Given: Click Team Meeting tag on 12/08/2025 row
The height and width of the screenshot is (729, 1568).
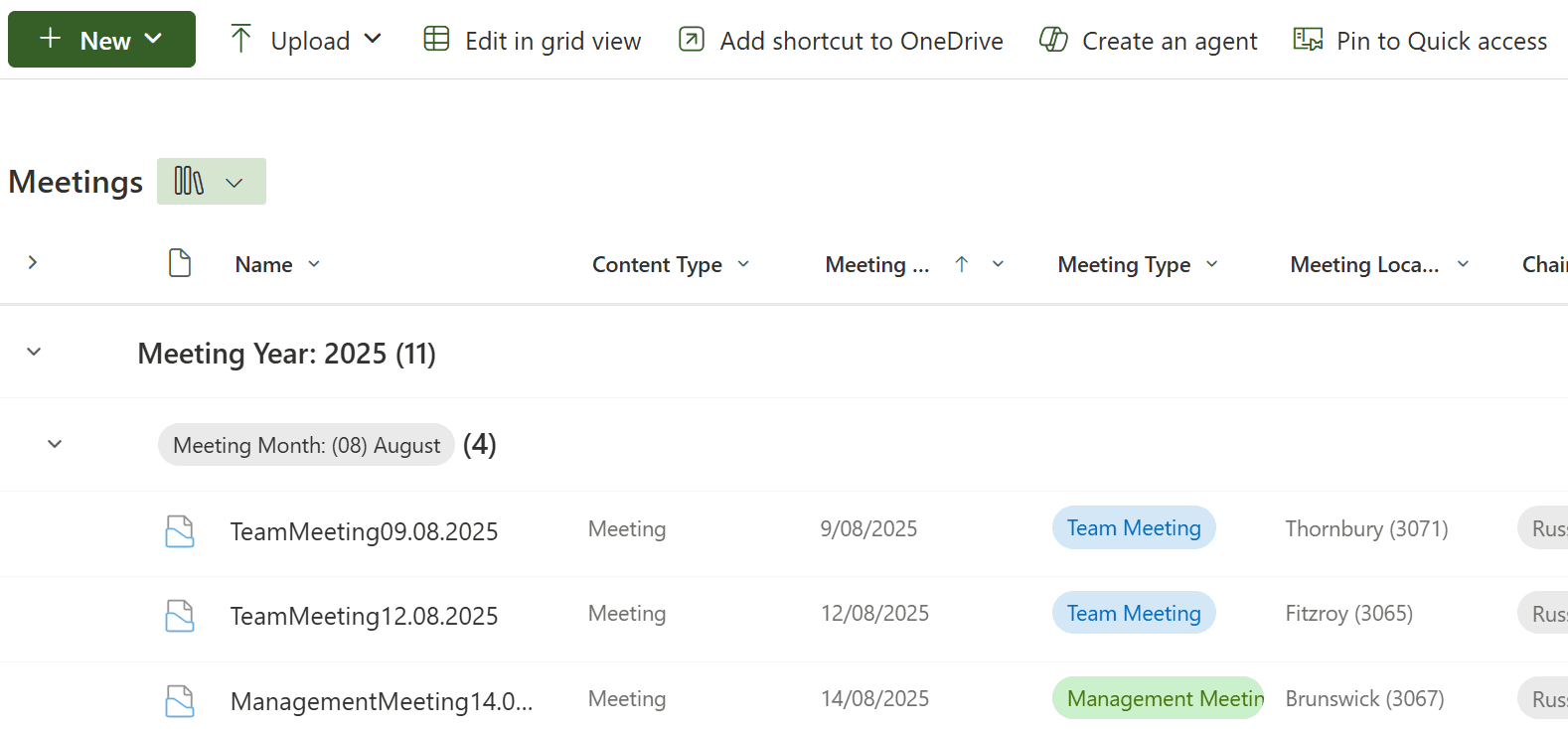Looking at the screenshot, I should click(1134, 614).
